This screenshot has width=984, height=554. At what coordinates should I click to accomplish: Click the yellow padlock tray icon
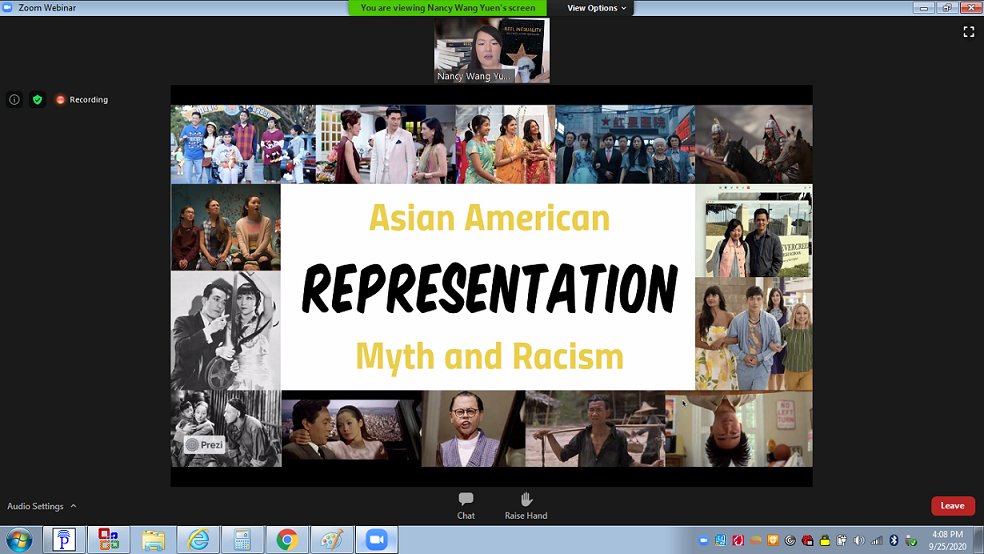point(825,540)
